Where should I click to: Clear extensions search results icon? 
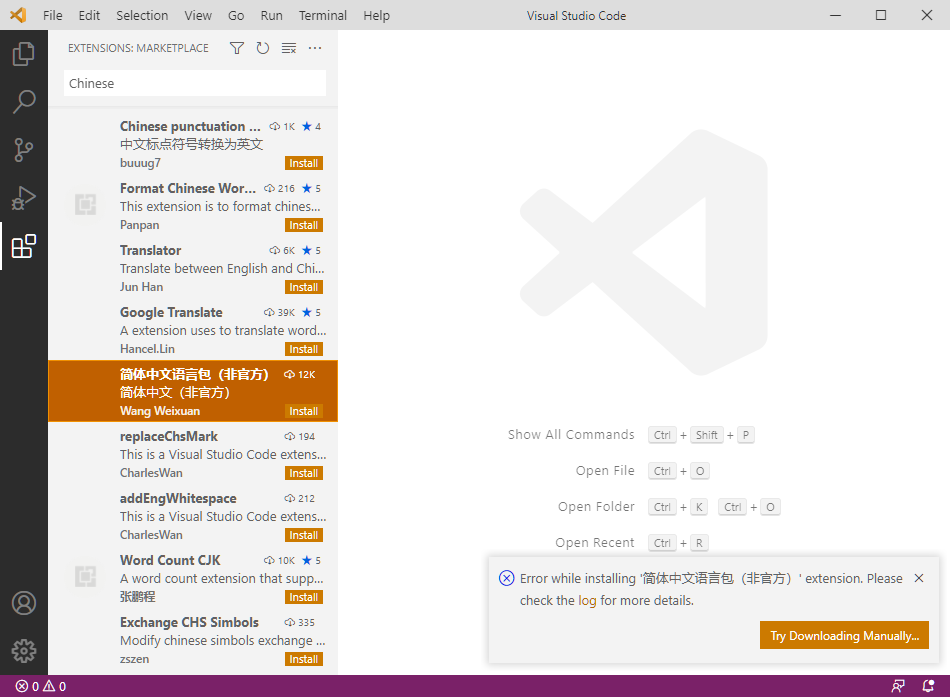tap(289, 48)
